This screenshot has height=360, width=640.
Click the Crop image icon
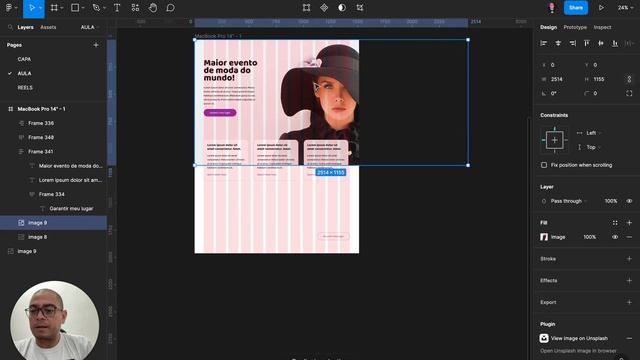click(360, 8)
